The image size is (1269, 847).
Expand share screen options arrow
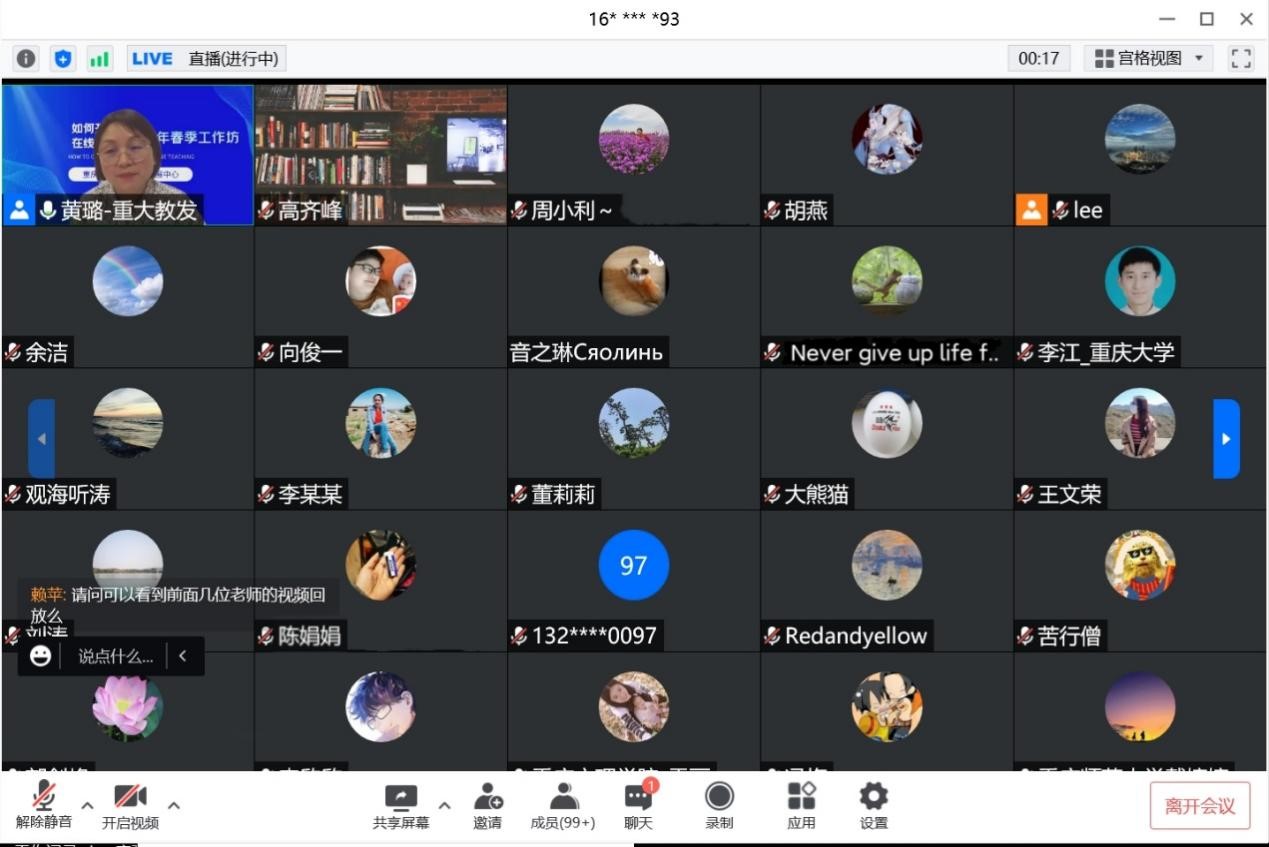click(444, 805)
